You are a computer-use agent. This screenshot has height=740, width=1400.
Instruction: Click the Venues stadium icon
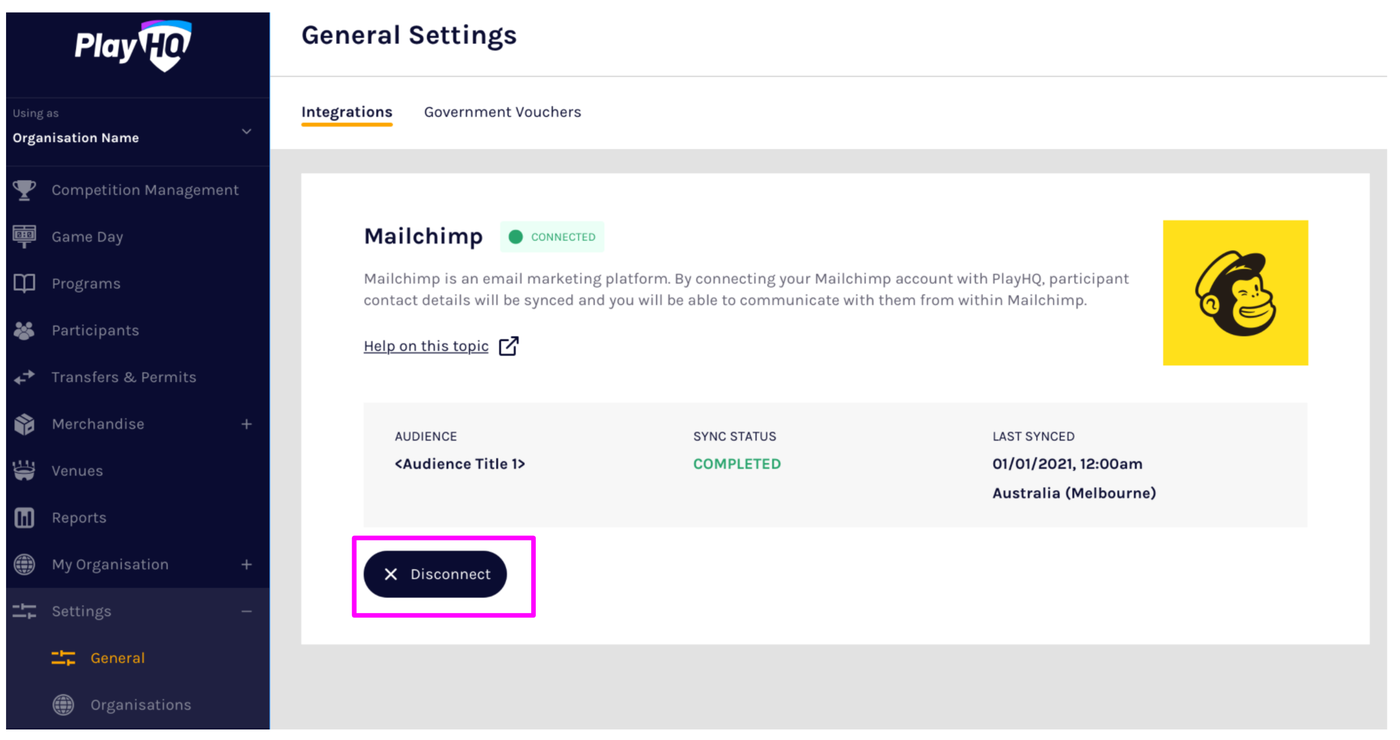(x=25, y=471)
